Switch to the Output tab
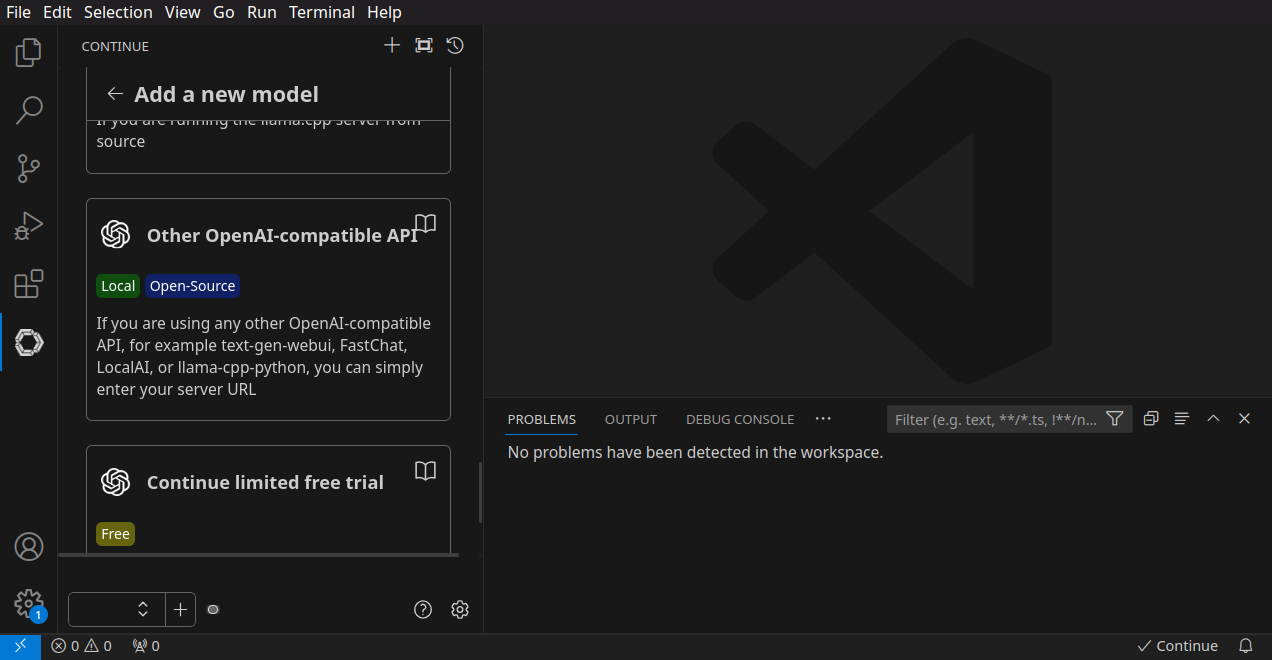The height and width of the screenshot is (660, 1272). (x=630, y=419)
